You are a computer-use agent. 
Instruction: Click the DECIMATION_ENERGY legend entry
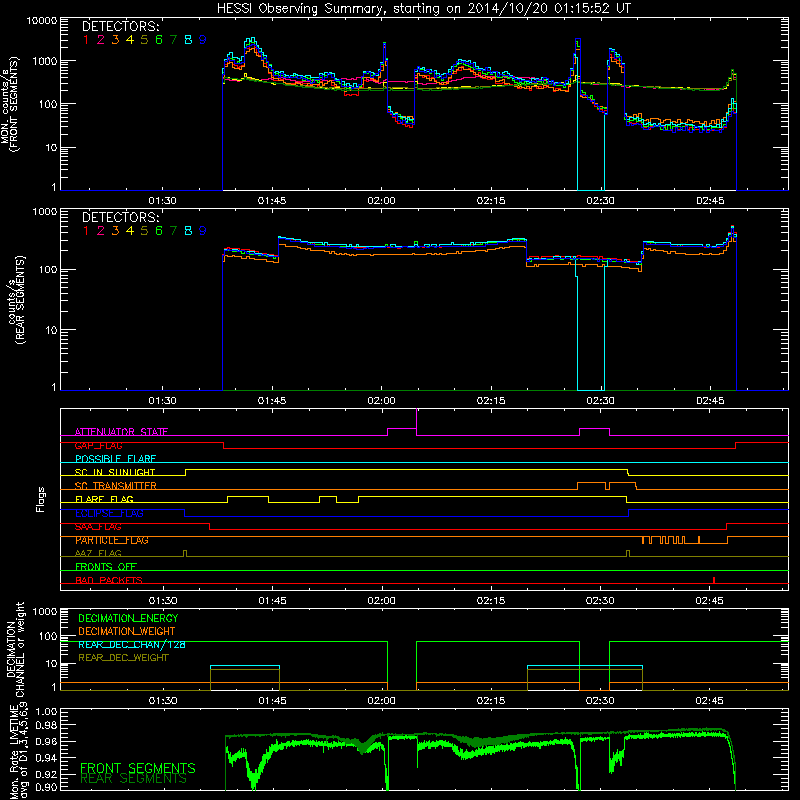pyautogui.click(x=128, y=618)
